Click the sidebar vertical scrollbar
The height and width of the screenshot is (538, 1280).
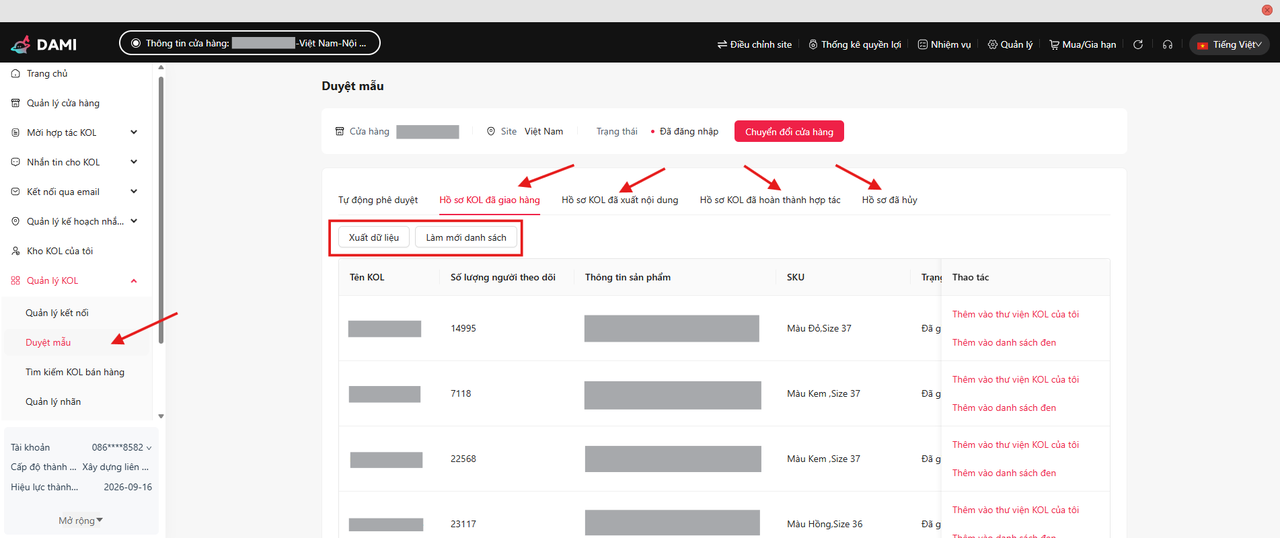[161, 200]
